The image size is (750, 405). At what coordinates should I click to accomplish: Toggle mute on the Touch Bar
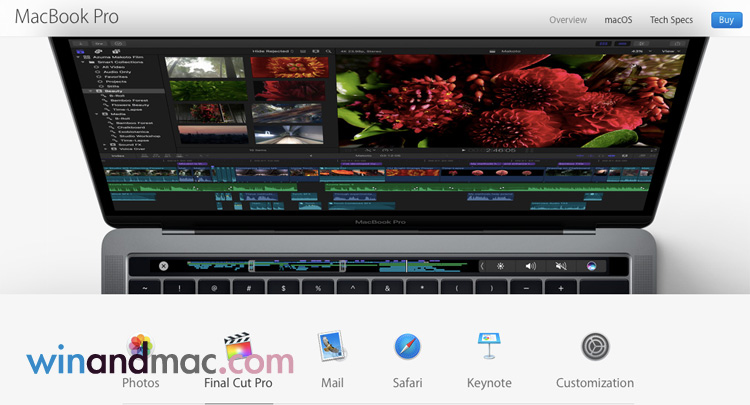pyautogui.click(x=560, y=266)
